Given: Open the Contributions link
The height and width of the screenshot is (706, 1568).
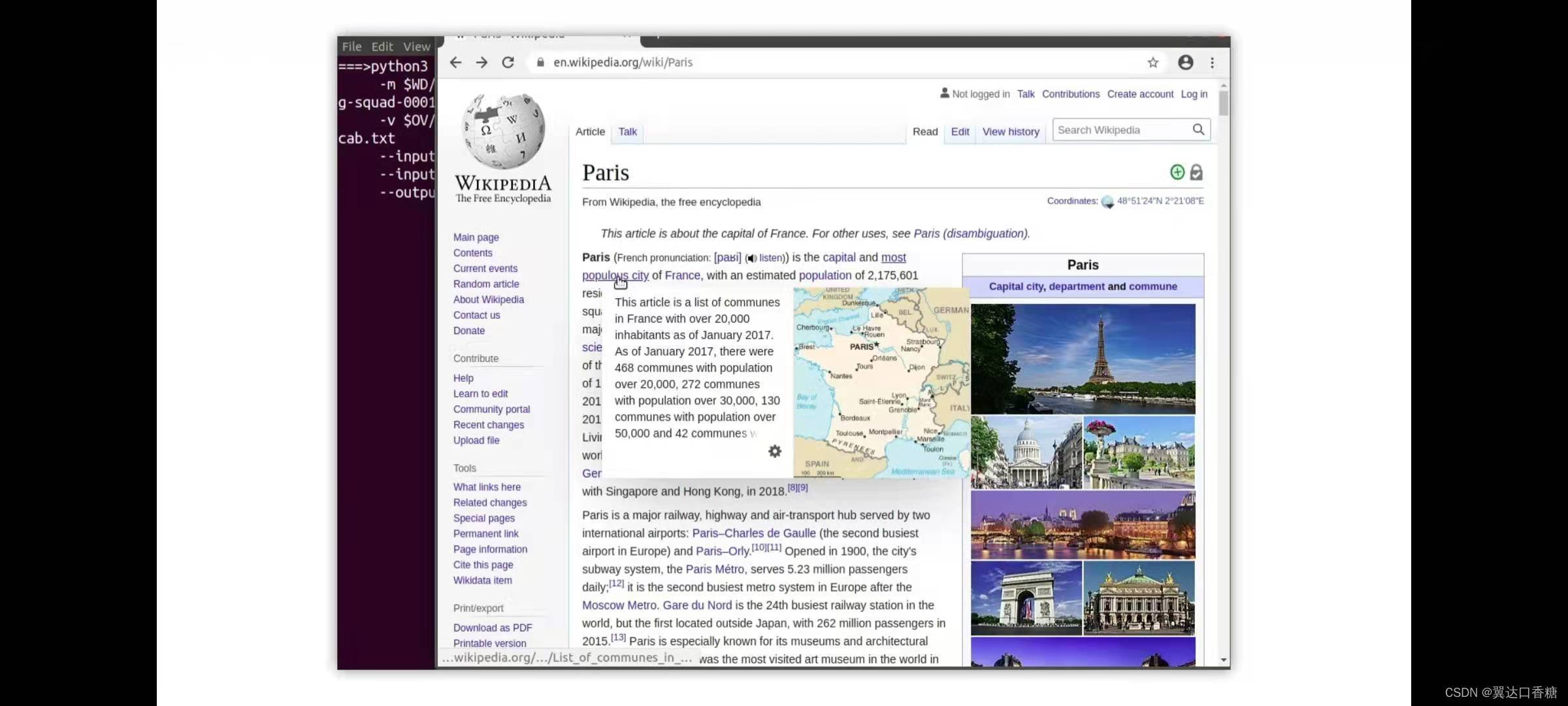Looking at the screenshot, I should [1071, 94].
